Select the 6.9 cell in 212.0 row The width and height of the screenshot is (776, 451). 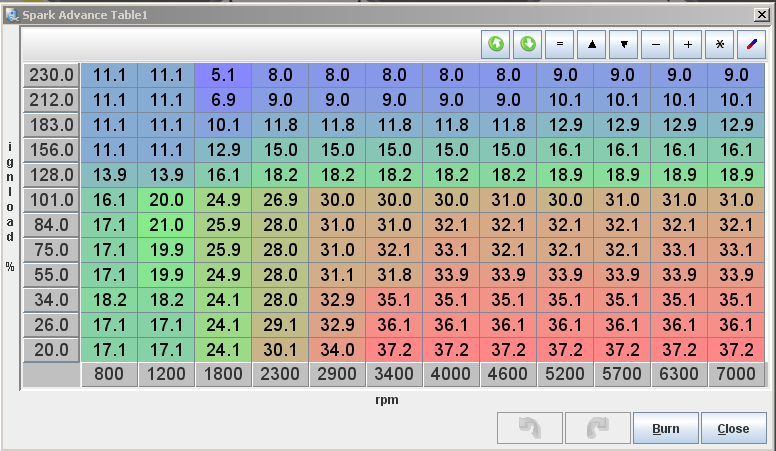click(x=223, y=100)
